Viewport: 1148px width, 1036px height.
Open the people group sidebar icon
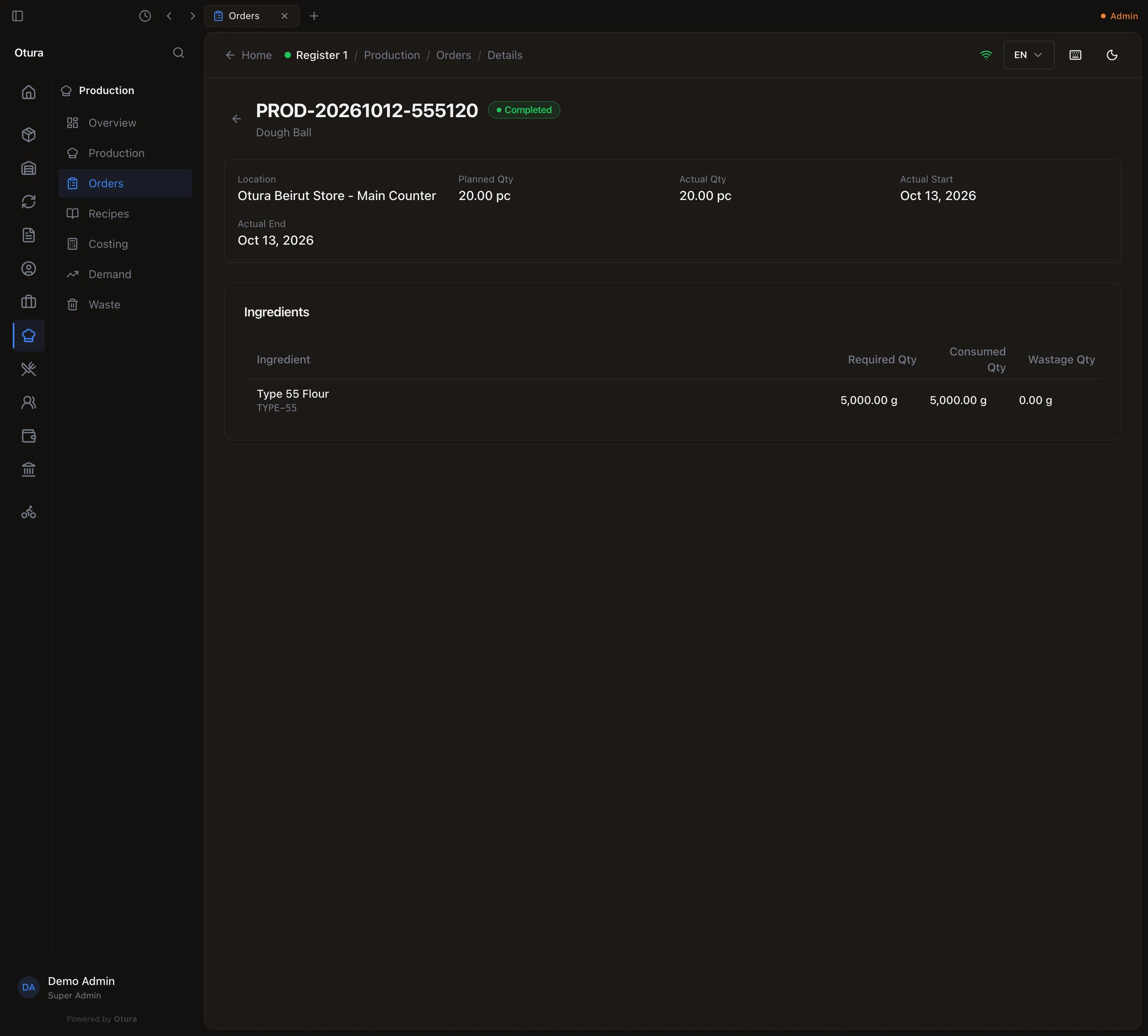click(28, 403)
